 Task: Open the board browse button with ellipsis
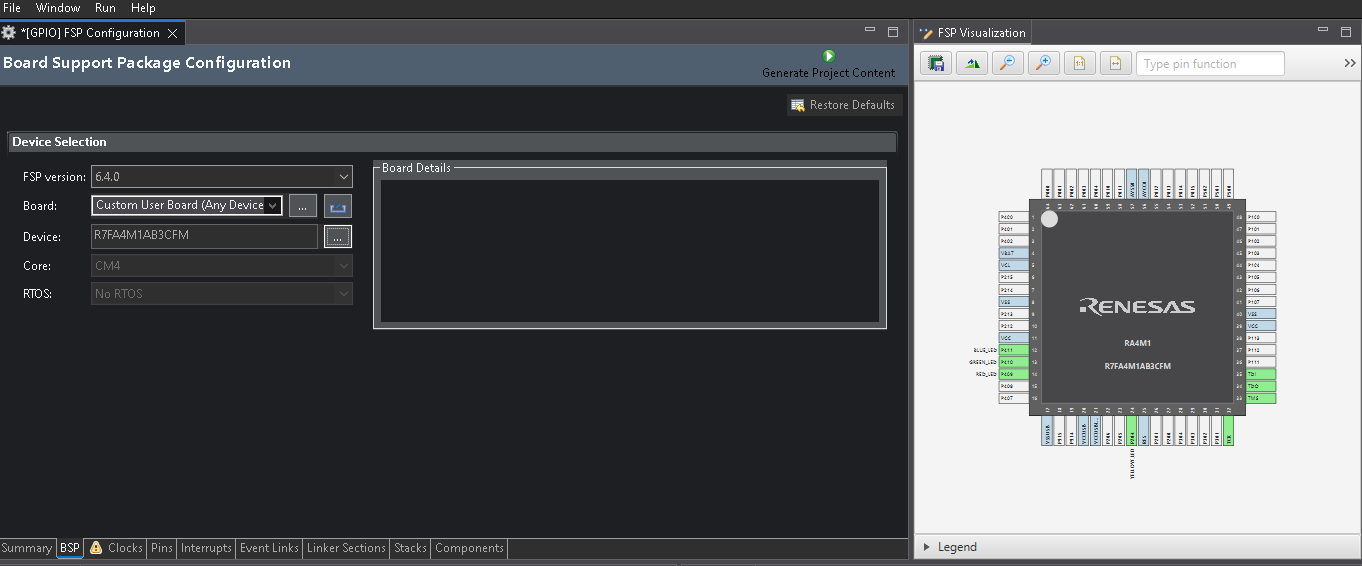click(x=303, y=205)
